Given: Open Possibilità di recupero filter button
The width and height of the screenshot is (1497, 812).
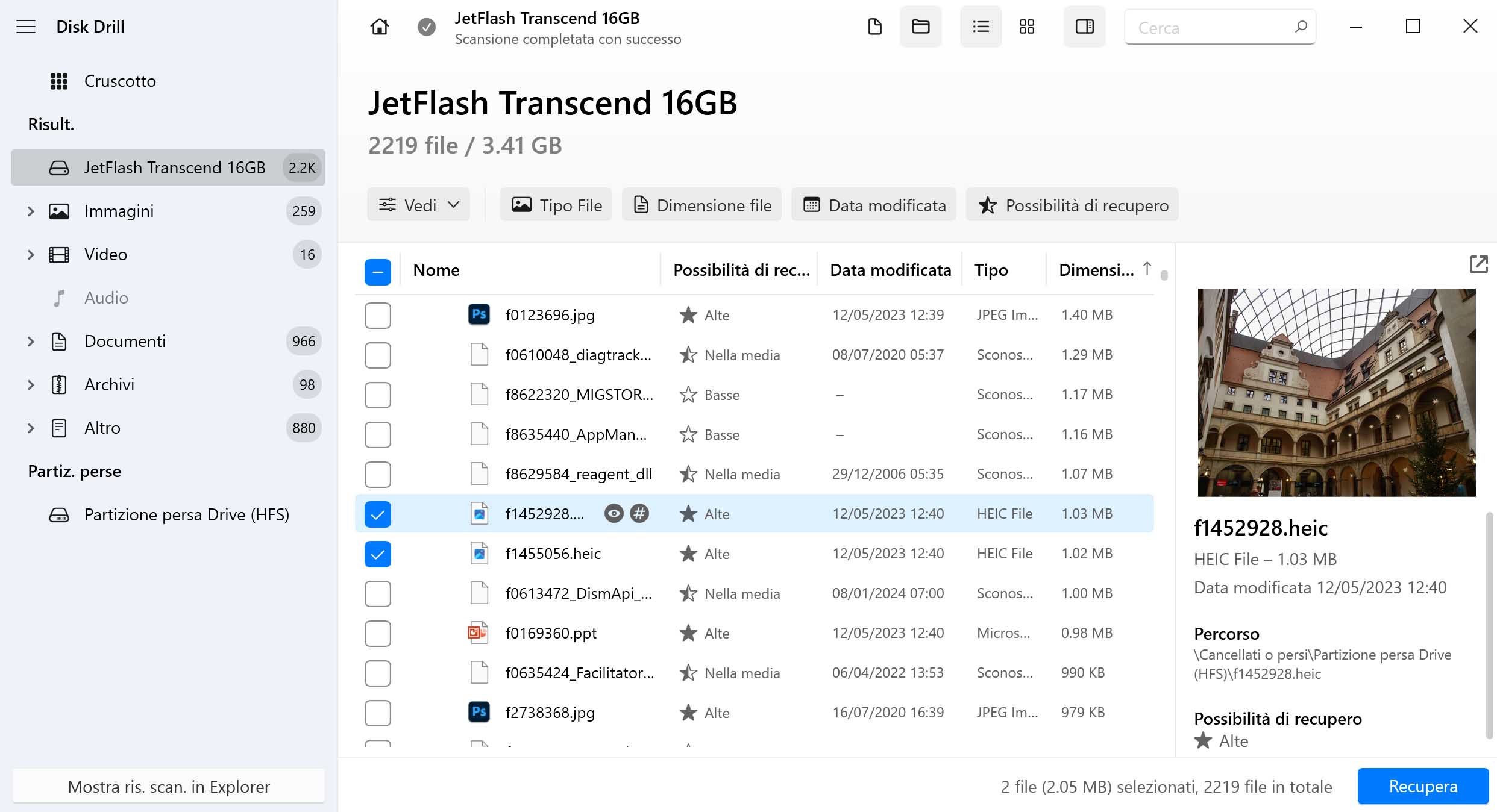Looking at the screenshot, I should tap(1072, 205).
